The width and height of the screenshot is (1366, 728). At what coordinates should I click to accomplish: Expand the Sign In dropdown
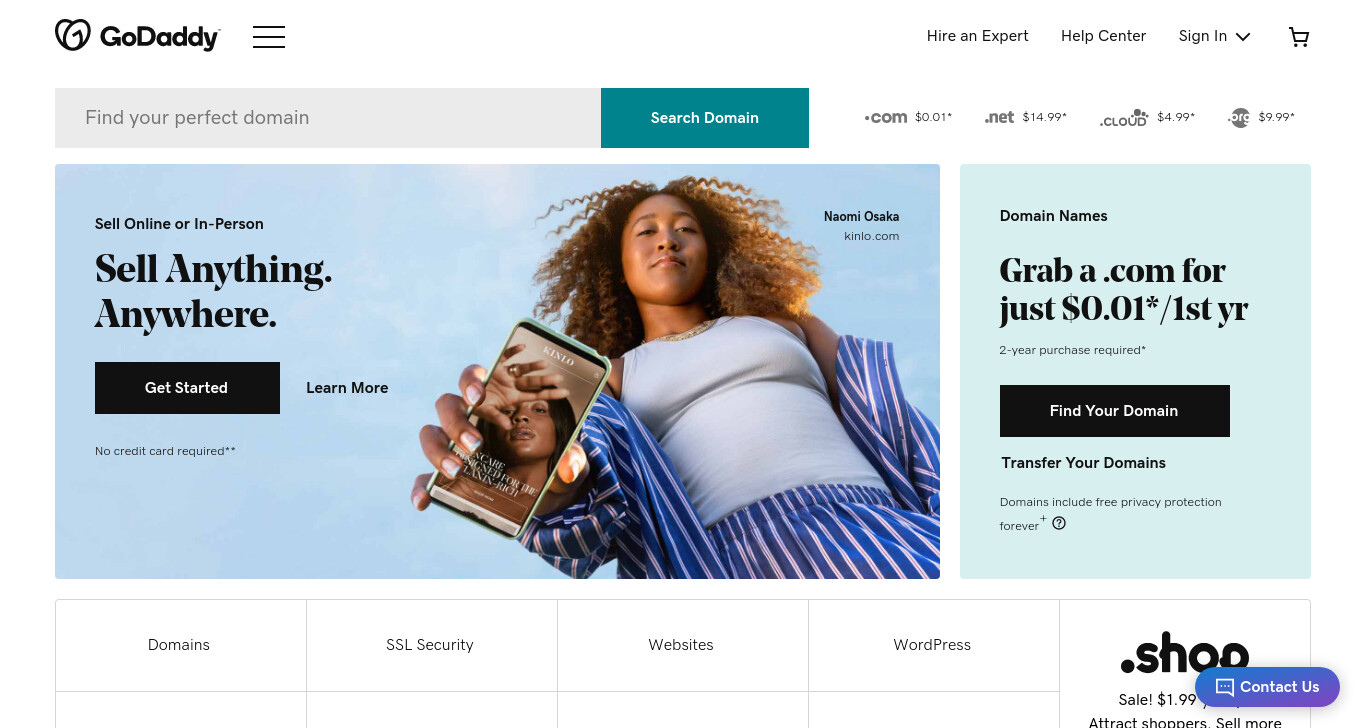1214,36
